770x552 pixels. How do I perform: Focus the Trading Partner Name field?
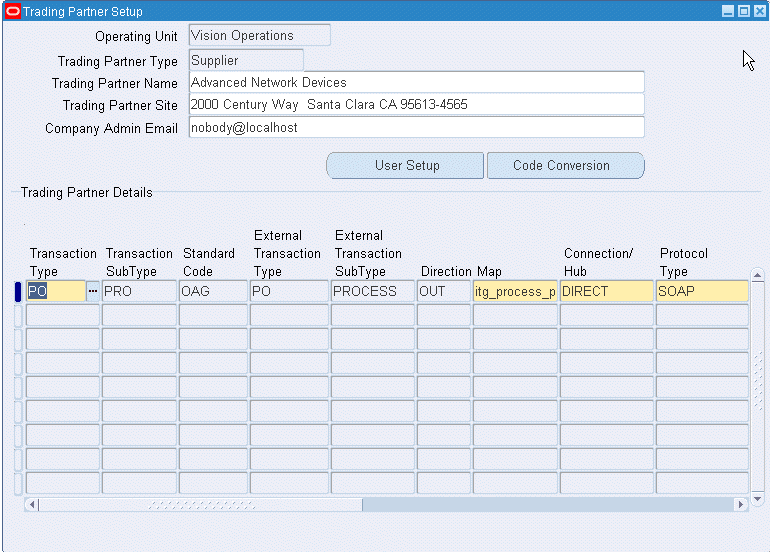click(416, 83)
